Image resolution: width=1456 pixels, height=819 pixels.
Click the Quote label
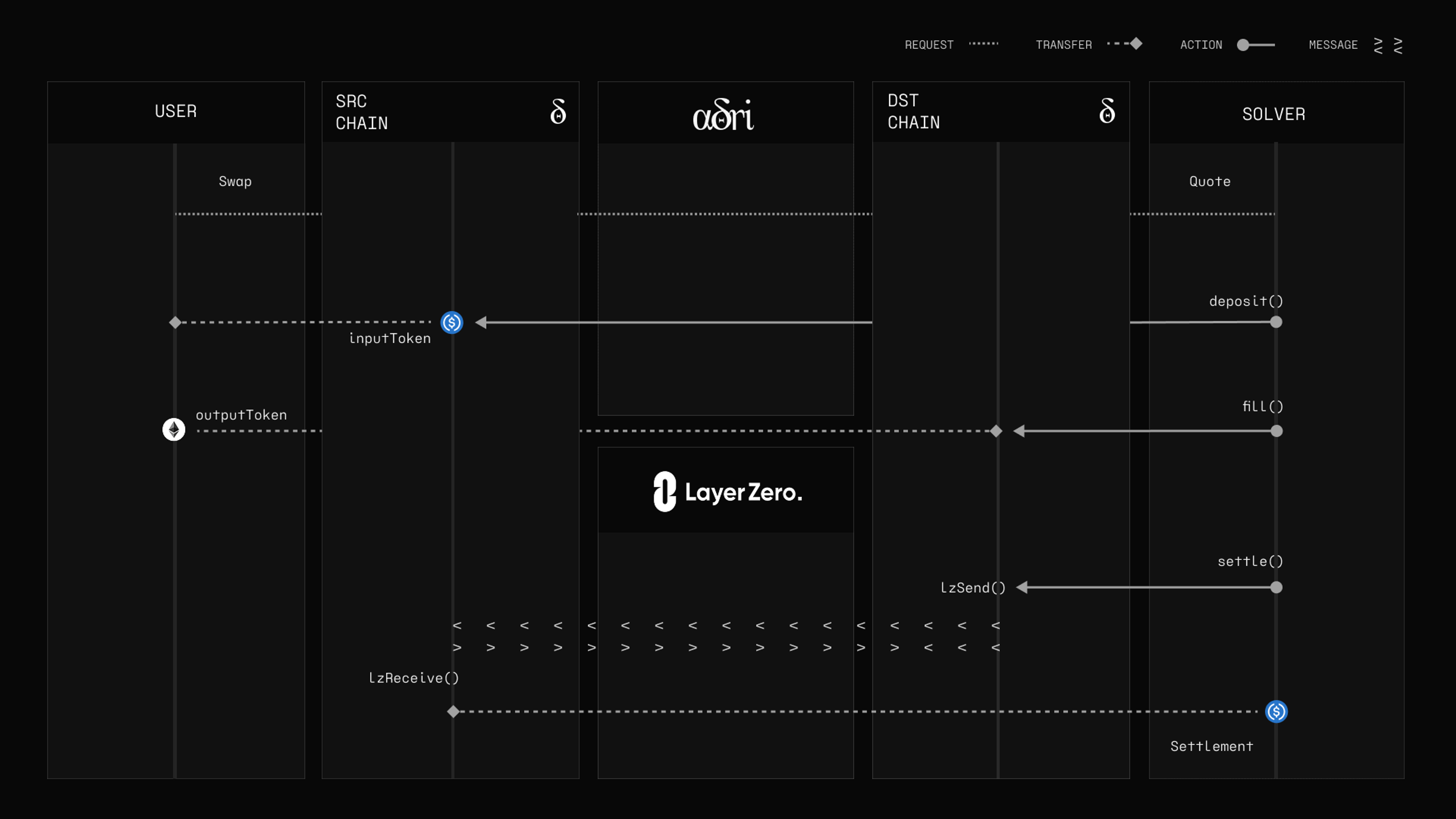click(1210, 182)
